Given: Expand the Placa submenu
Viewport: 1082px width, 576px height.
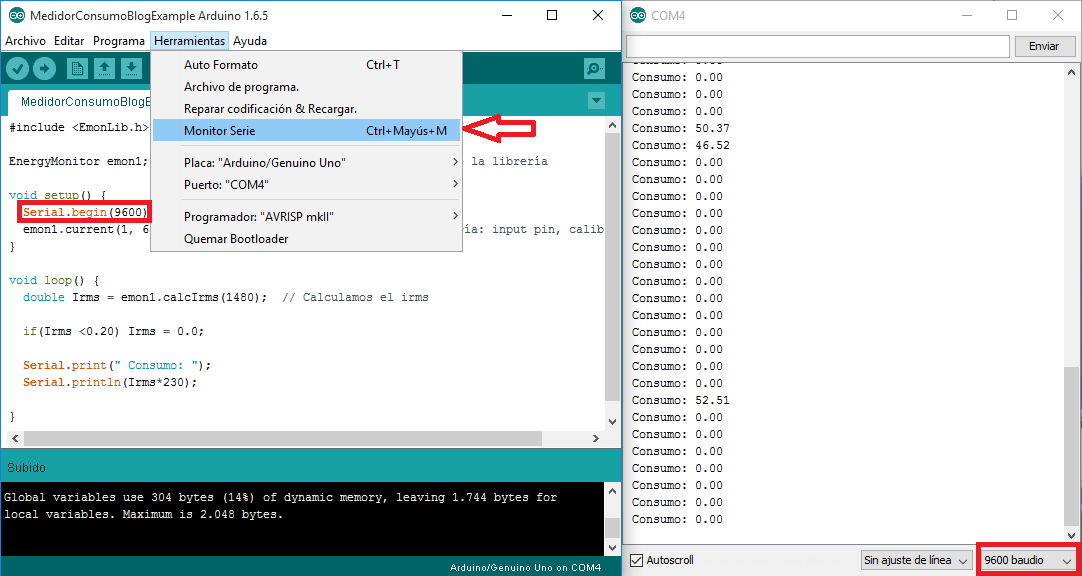Looking at the screenshot, I should click(306, 163).
